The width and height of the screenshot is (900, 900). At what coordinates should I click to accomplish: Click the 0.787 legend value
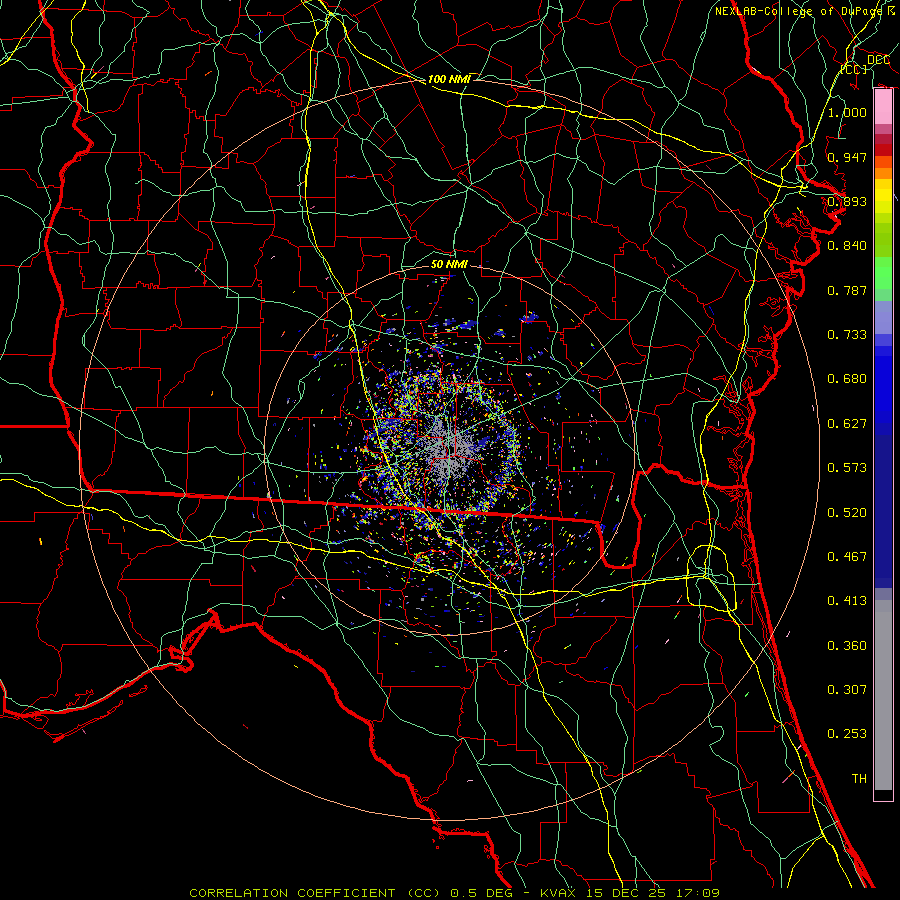tap(847, 290)
